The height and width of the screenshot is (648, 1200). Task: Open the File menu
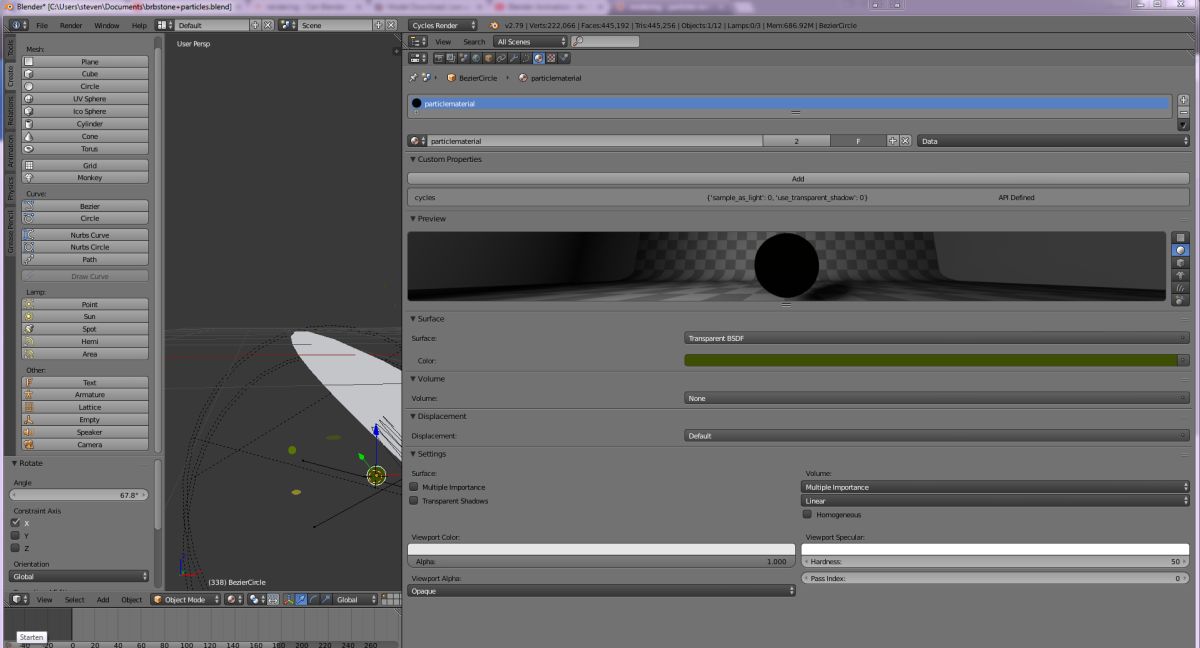(x=42, y=25)
